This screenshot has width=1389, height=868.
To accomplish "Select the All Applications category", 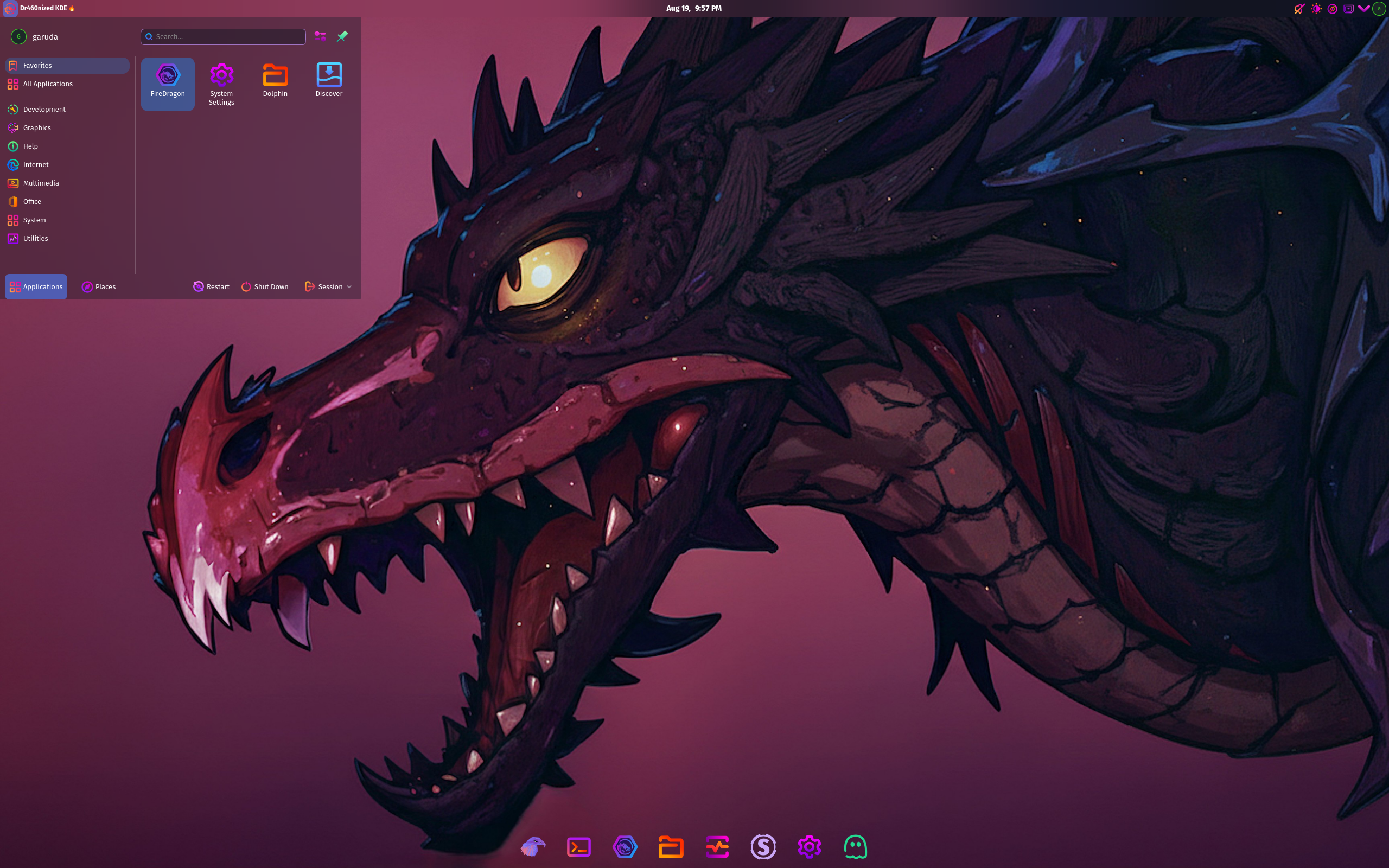I will click(x=67, y=84).
